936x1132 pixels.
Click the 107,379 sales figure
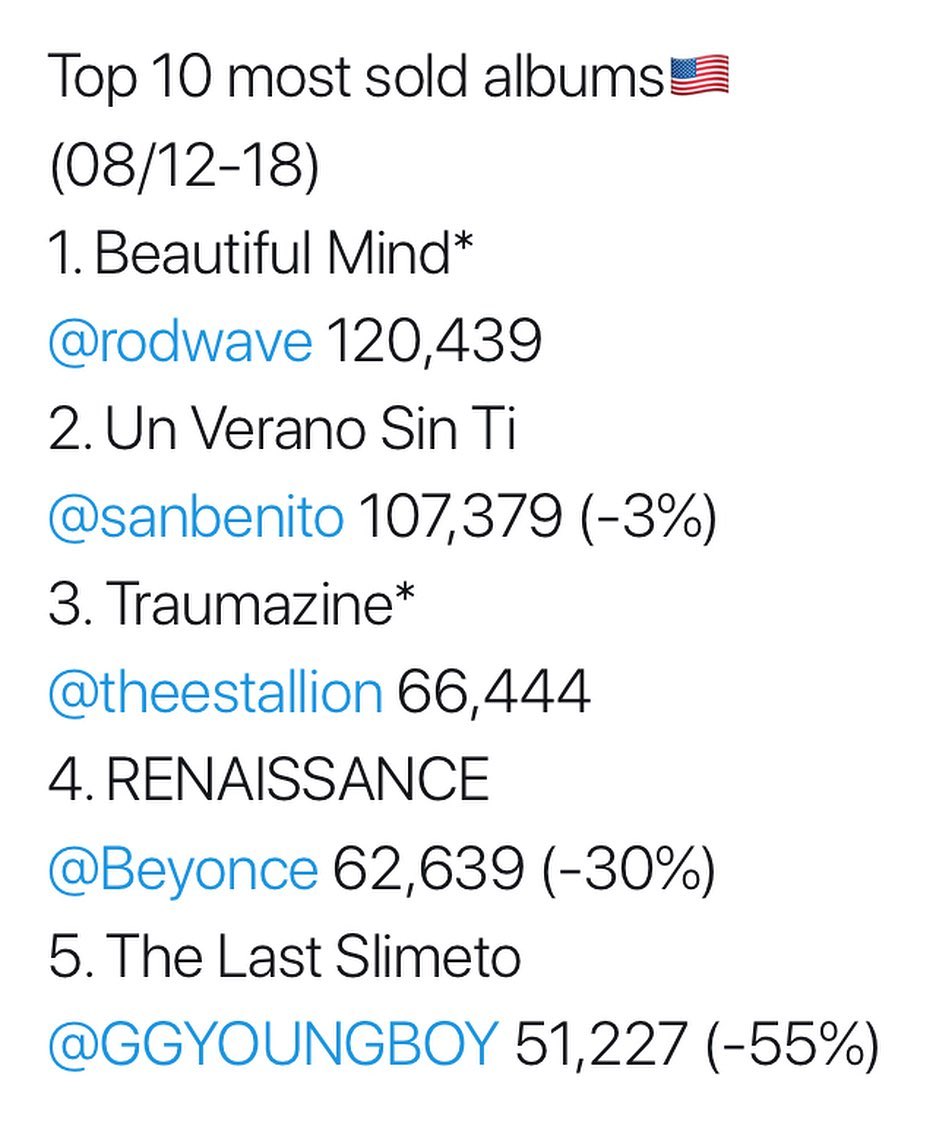click(x=459, y=519)
